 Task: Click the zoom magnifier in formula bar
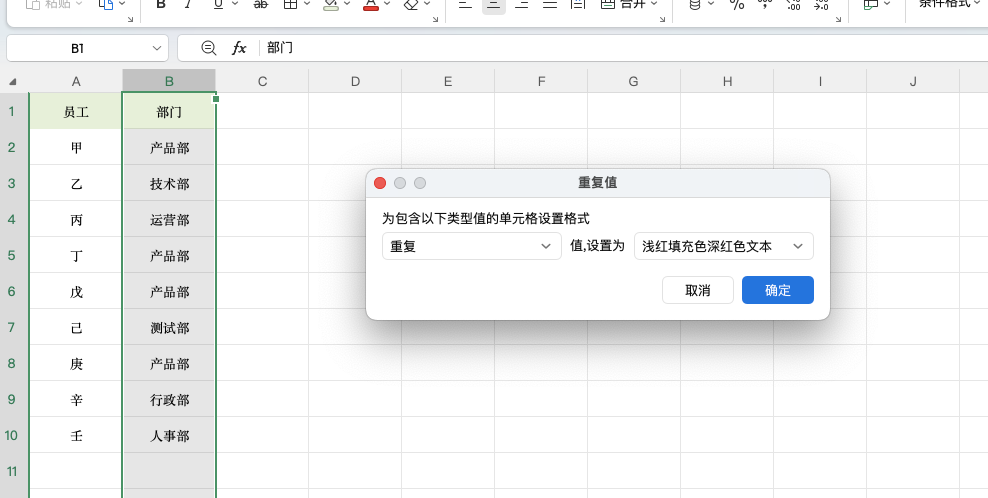coord(209,48)
